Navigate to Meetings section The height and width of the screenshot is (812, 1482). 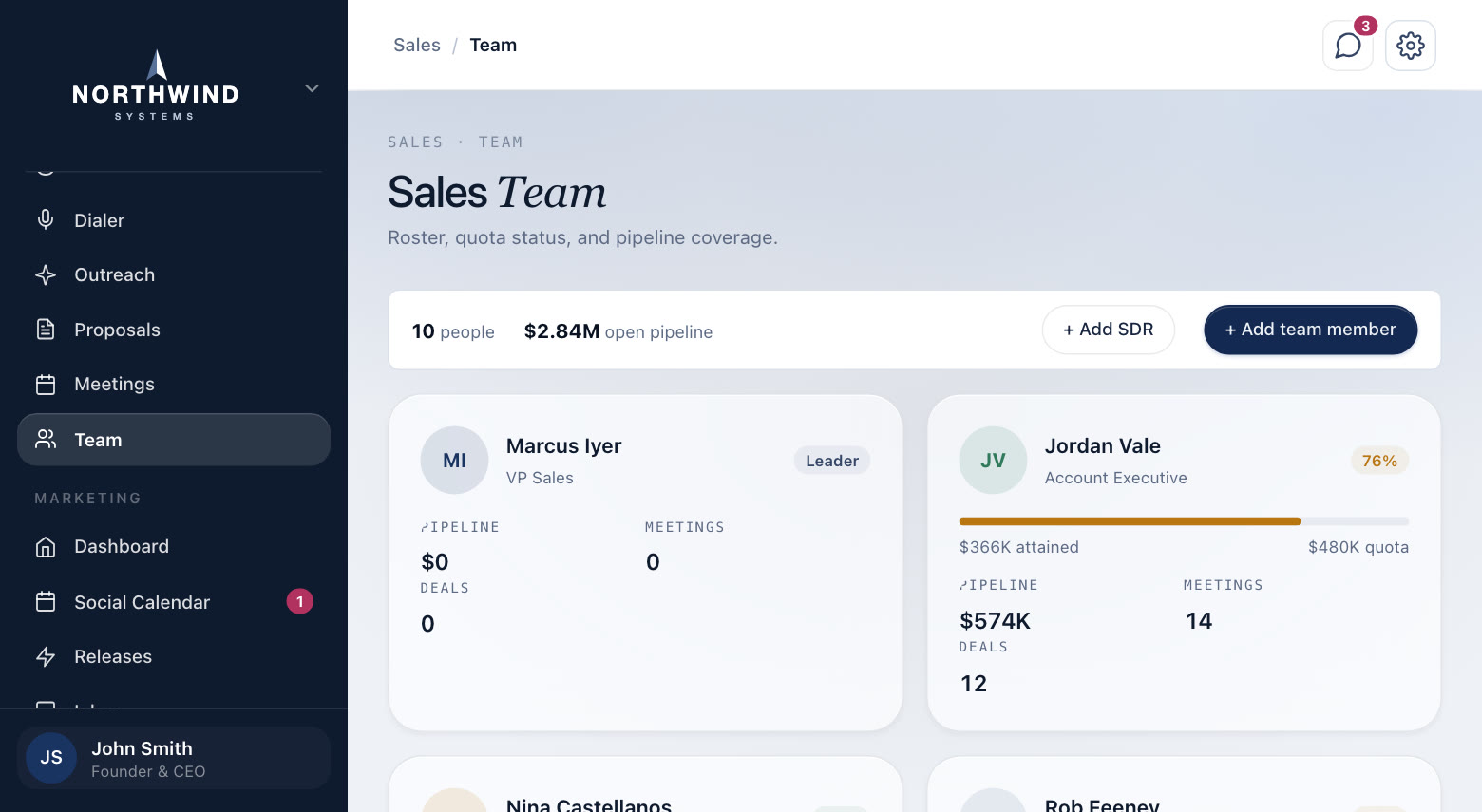pos(174,385)
